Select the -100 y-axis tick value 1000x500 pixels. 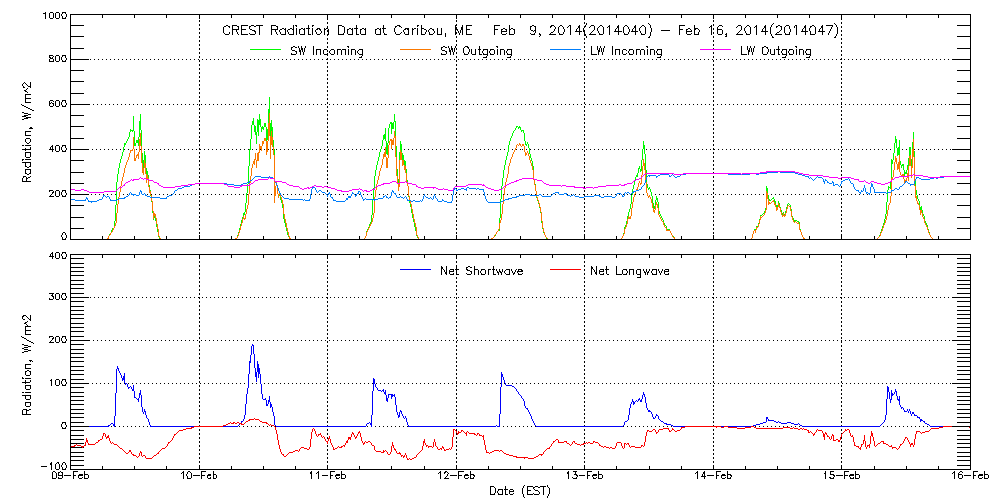[x=50, y=467]
